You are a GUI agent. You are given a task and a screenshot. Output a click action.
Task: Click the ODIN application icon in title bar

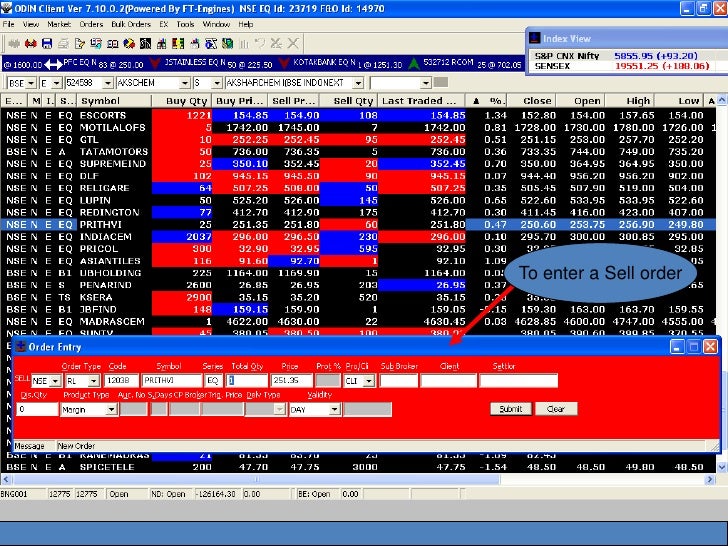tap(6, 8)
